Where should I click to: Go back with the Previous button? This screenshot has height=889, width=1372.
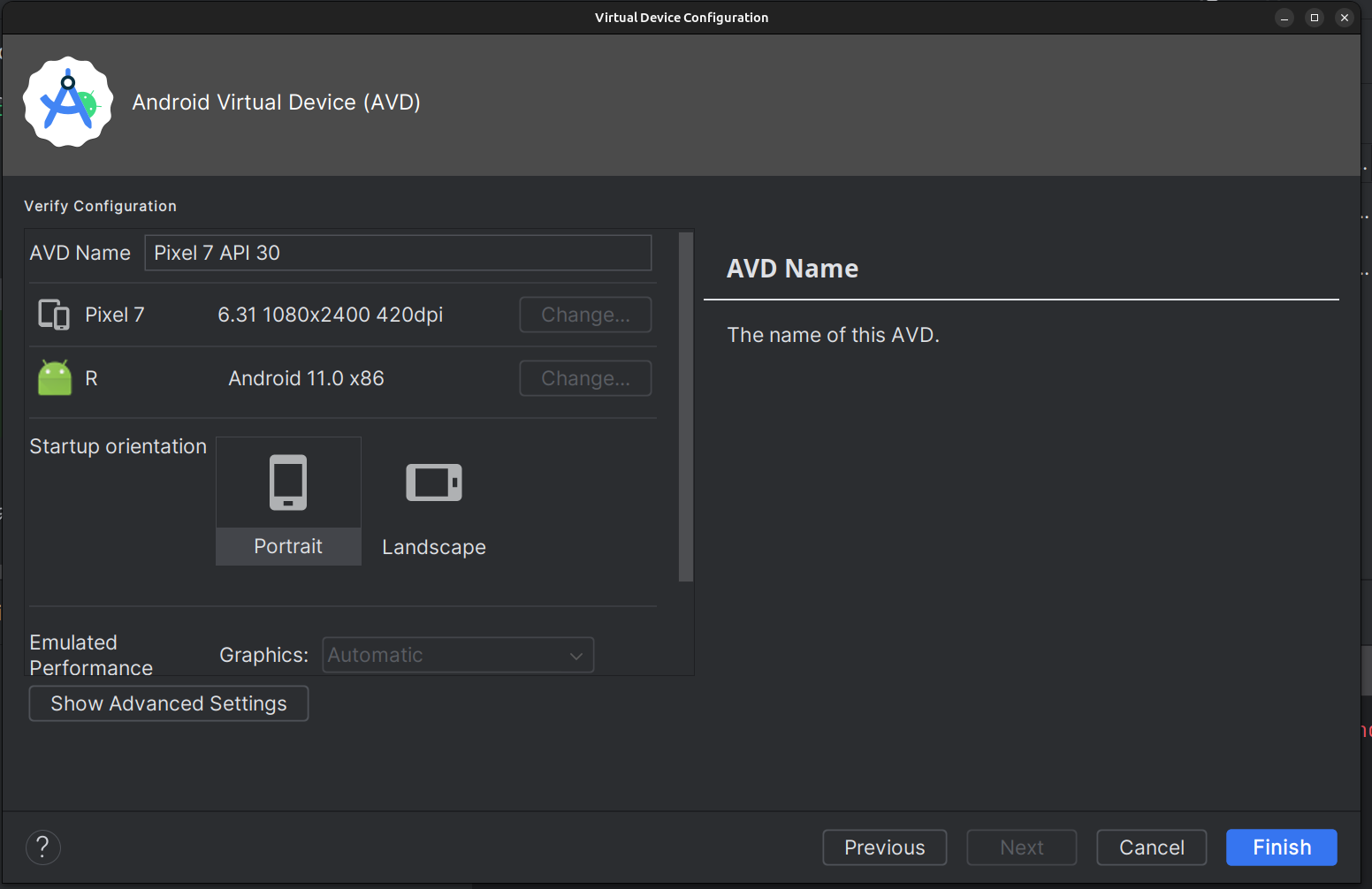(x=885, y=847)
